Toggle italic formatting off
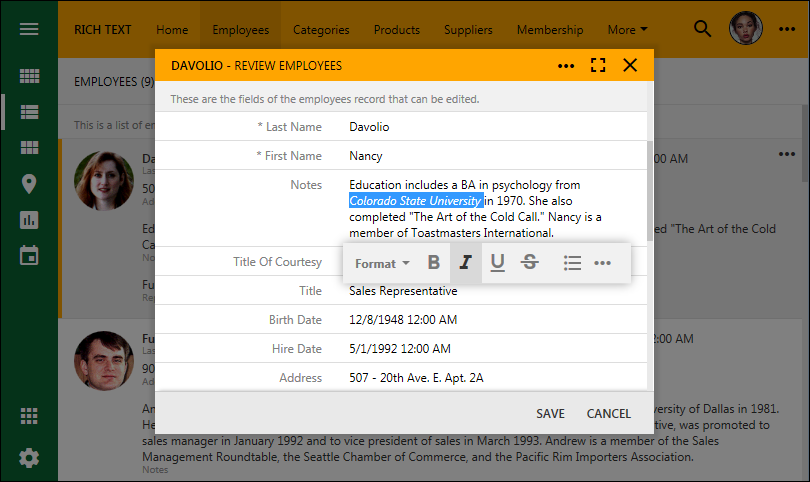This screenshot has width=810, height=482. 466,263
